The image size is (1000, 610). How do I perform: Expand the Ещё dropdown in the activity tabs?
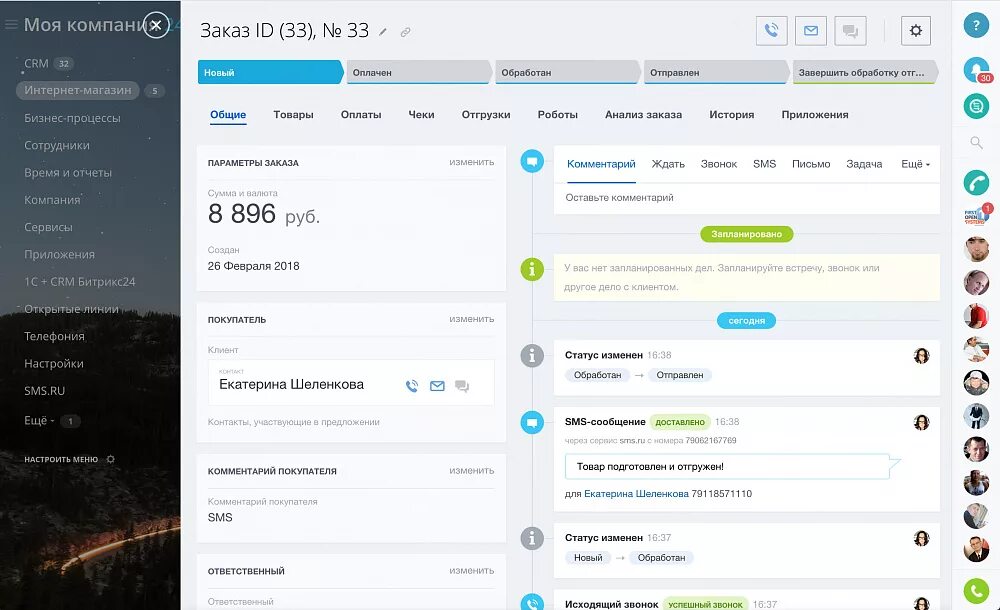915,164
